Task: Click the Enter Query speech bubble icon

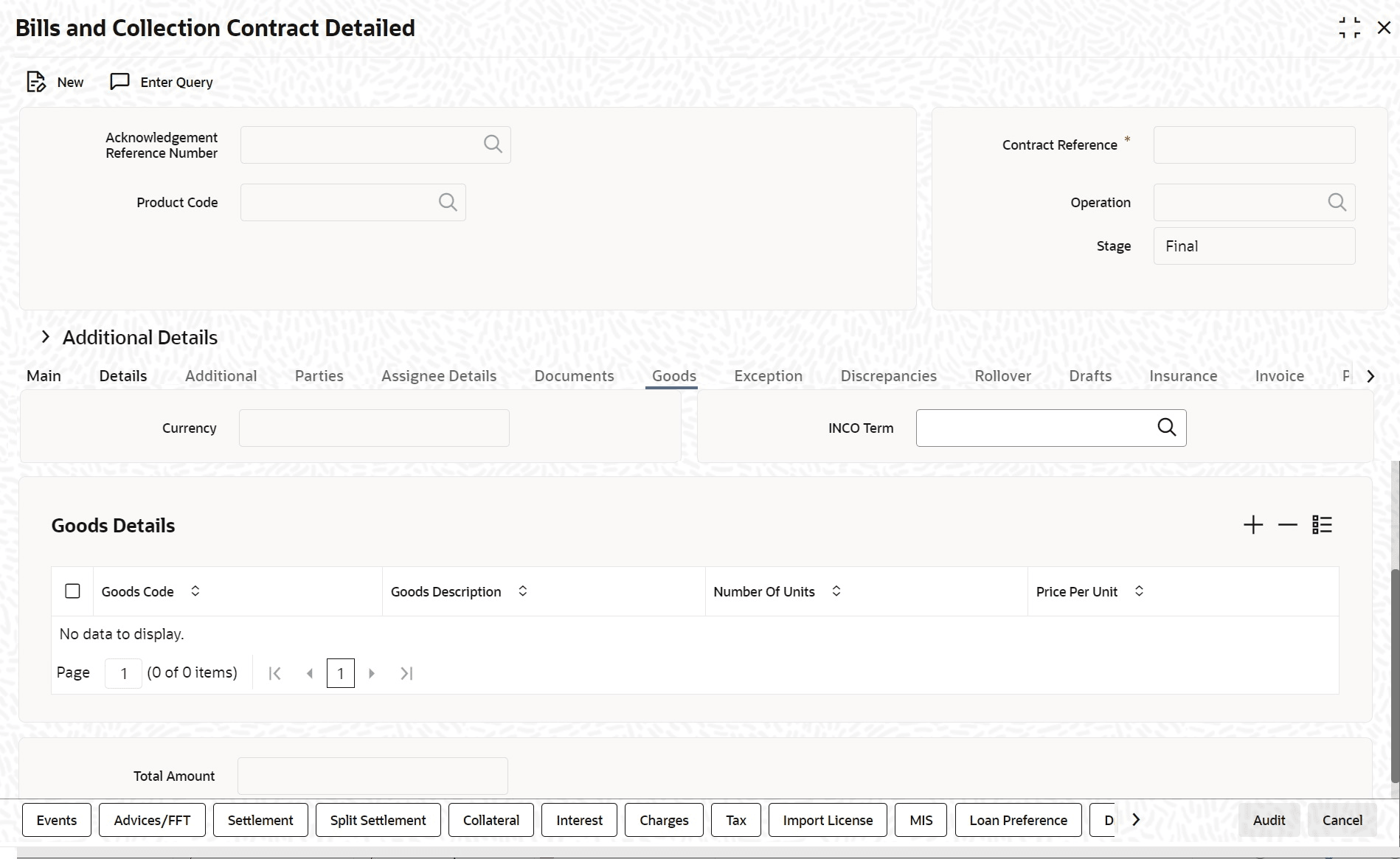Action: 119,81
